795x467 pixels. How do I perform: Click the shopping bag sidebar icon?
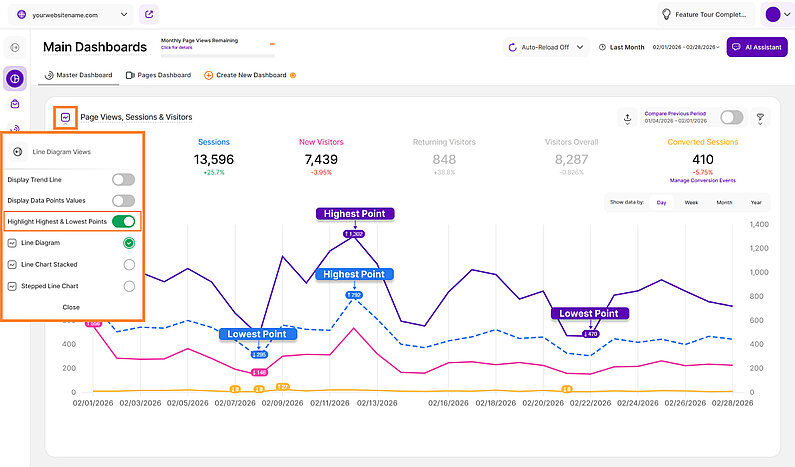click(x=15, y=103)
